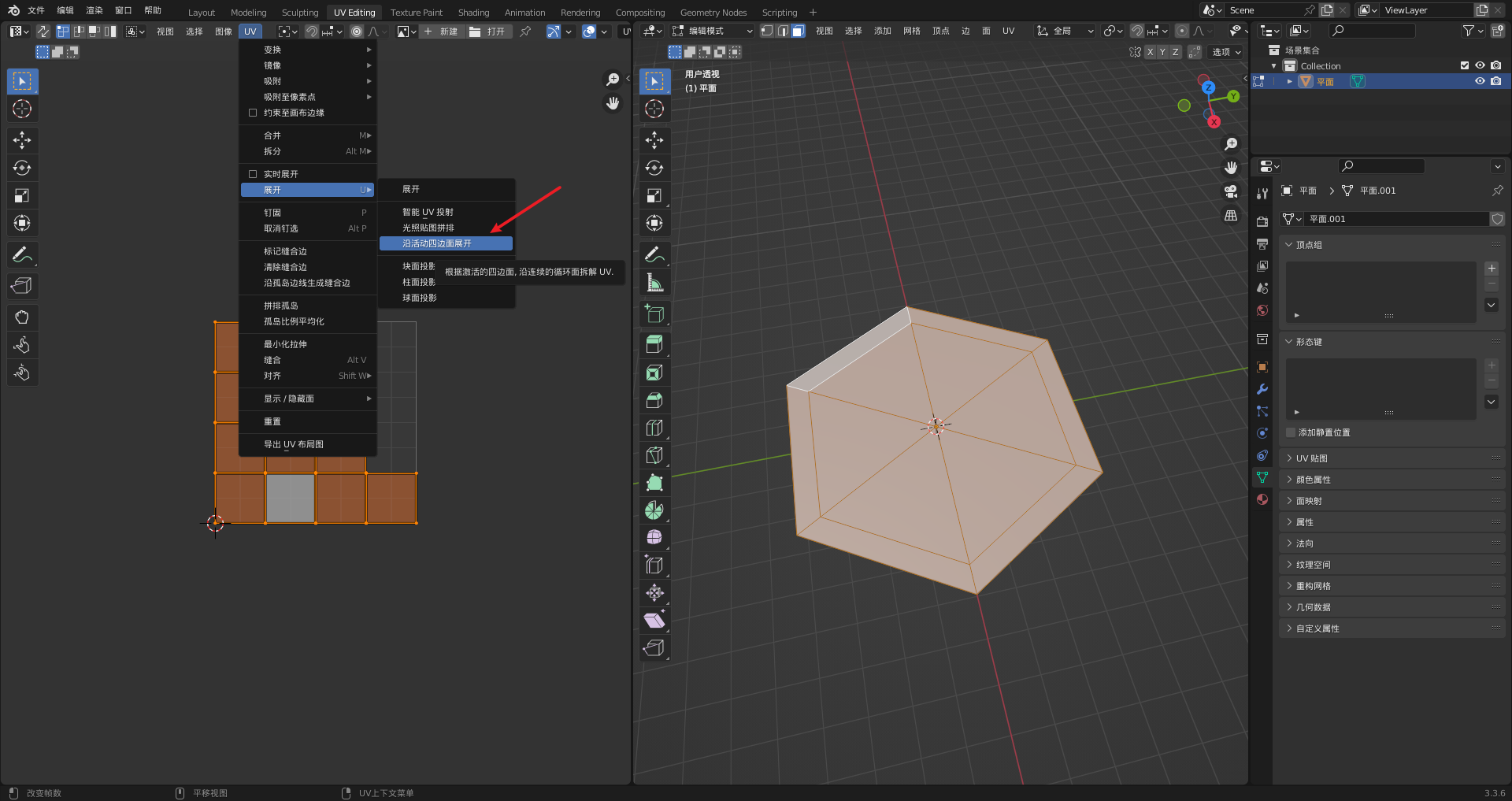Choose 标记缝合边 menu entry
The height and width of the screenshot is (801, 1512).
(307, 251)
